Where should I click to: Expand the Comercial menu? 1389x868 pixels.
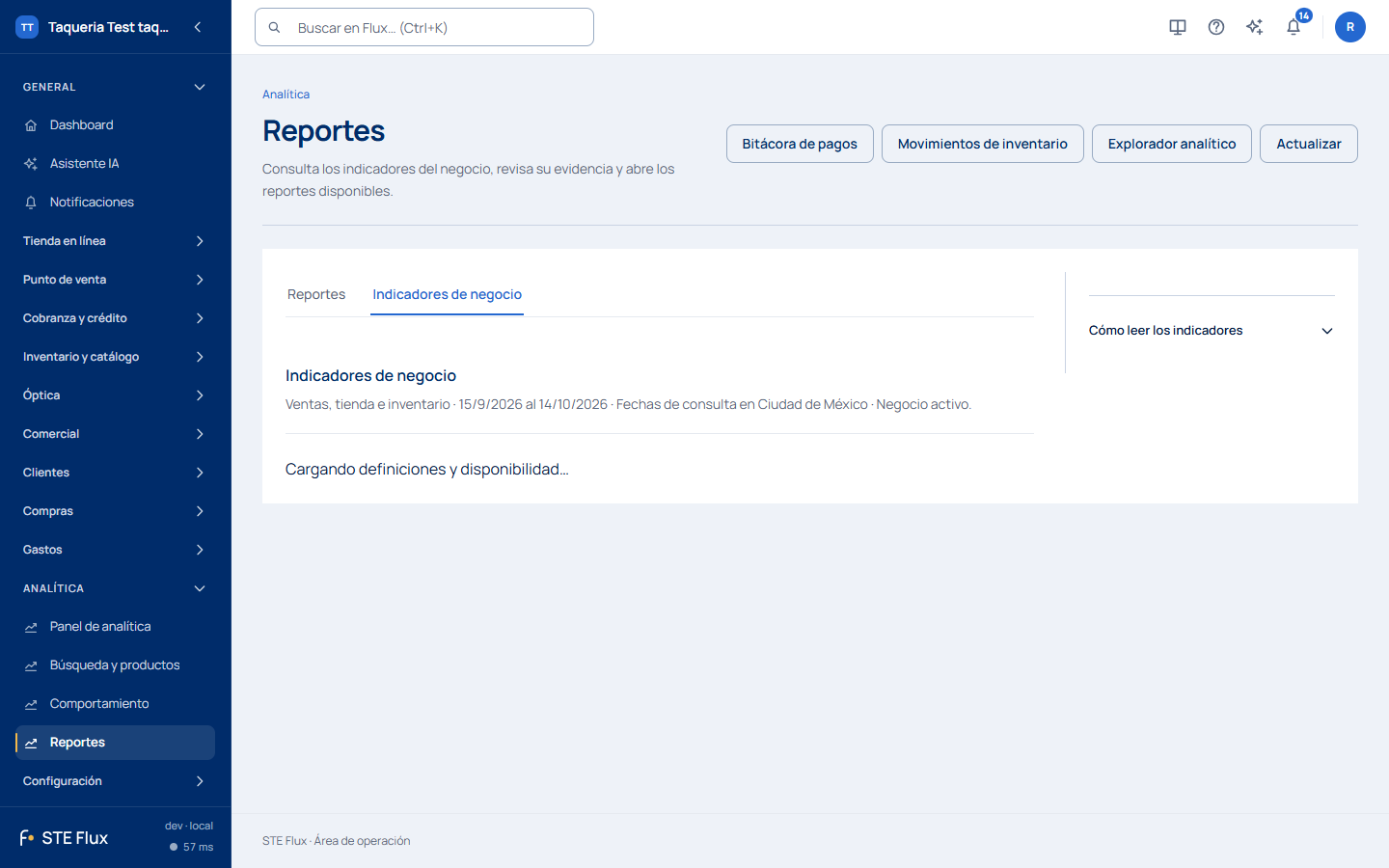pyautogui.click(x=116, y=434)
